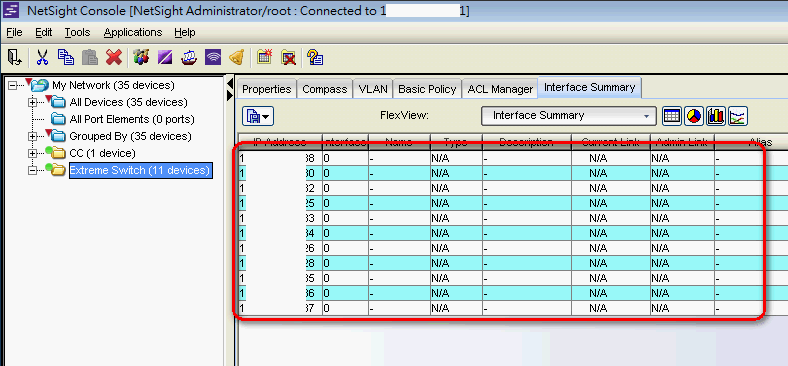Switch to the Basic Policy tab
The image size is (788, 366).
coord(427,89)
